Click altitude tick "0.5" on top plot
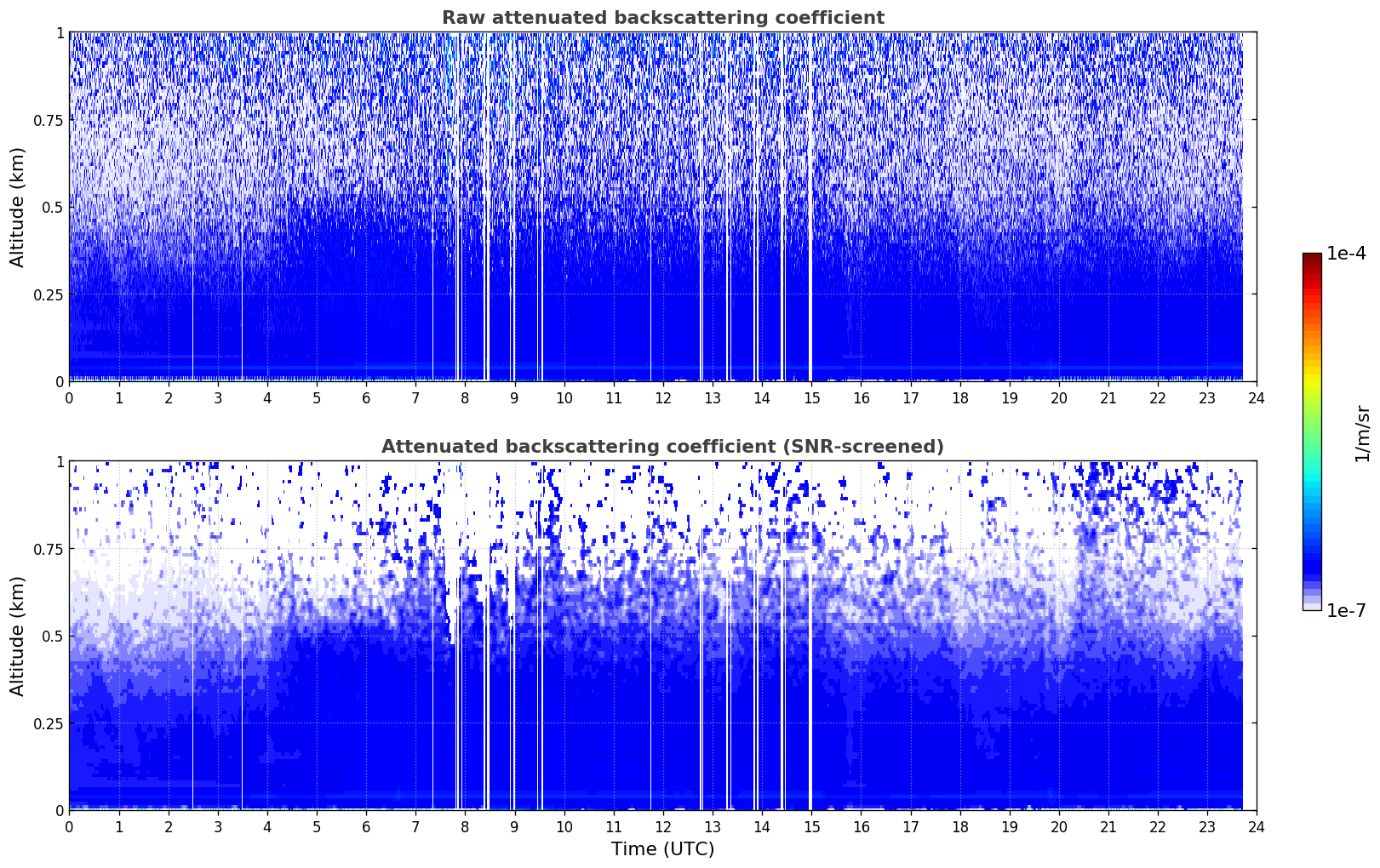The width and height of the screenshot is (1380, 868). pyautogui.click(x=52, y=207)
